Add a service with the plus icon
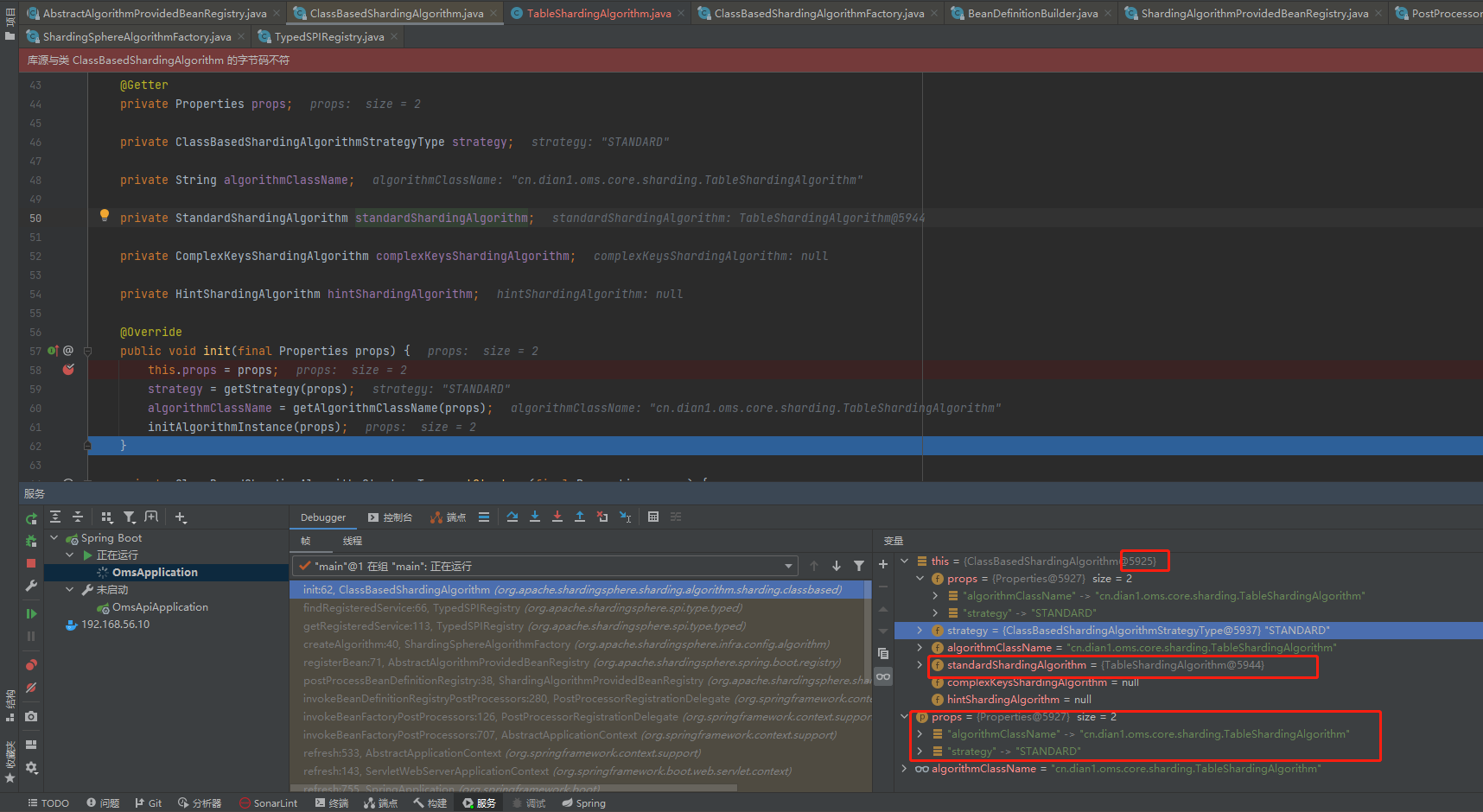Image resolution: width=1483 pixels, height=812 pixels. 181,517
